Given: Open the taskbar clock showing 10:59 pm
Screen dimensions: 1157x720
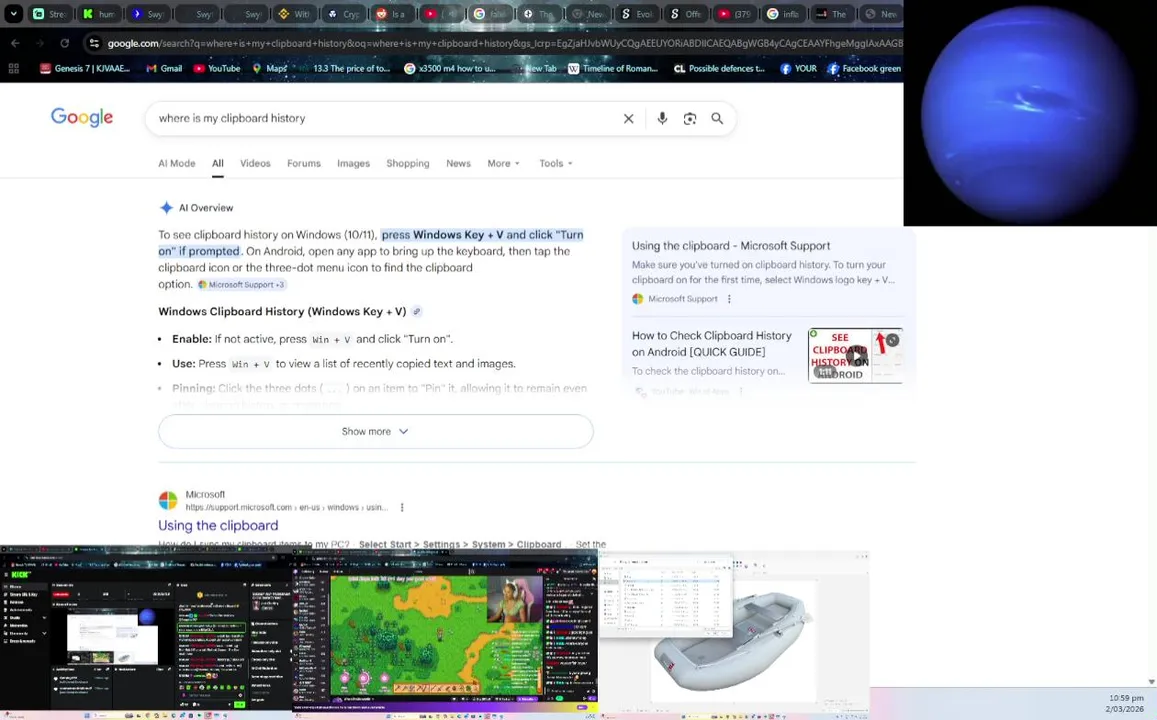Looking at the screenshot, I should pos(1125,703).
